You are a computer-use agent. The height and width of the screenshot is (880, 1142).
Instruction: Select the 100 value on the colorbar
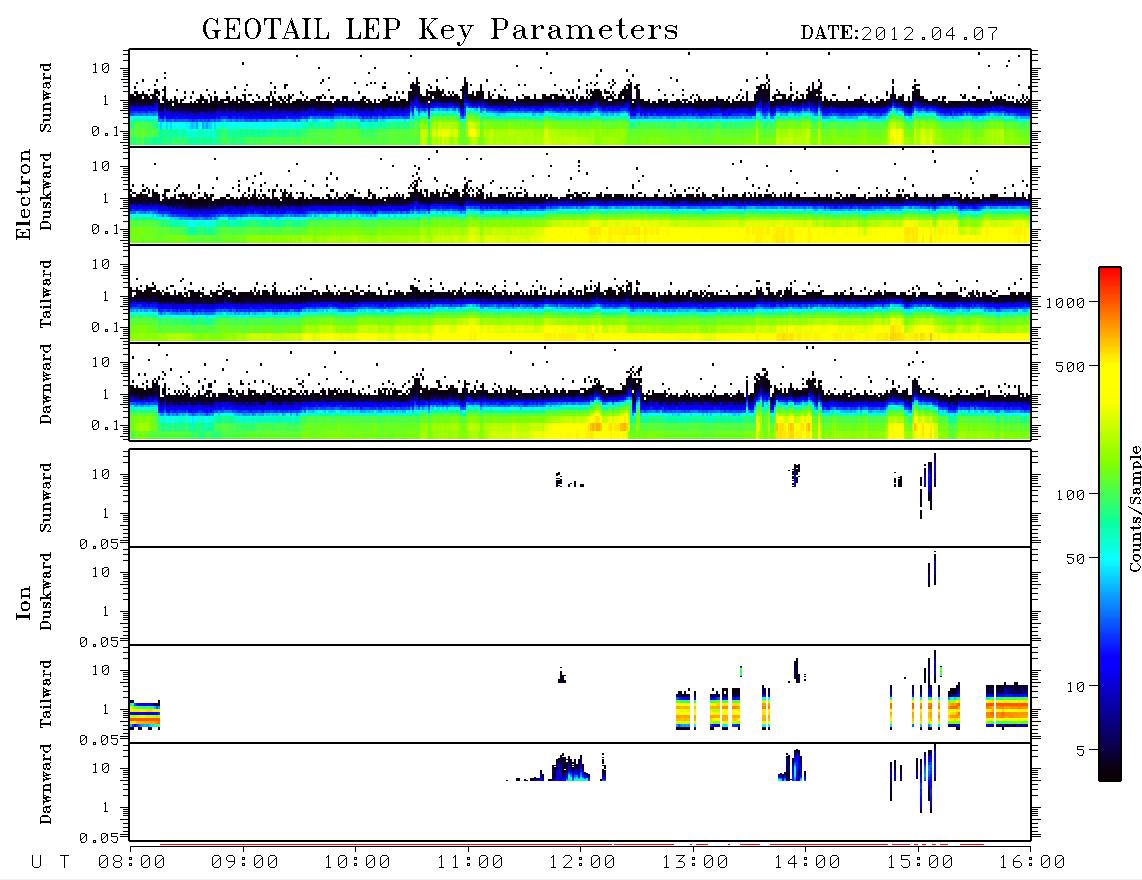pyautogui.click(x=1070, y=495)
